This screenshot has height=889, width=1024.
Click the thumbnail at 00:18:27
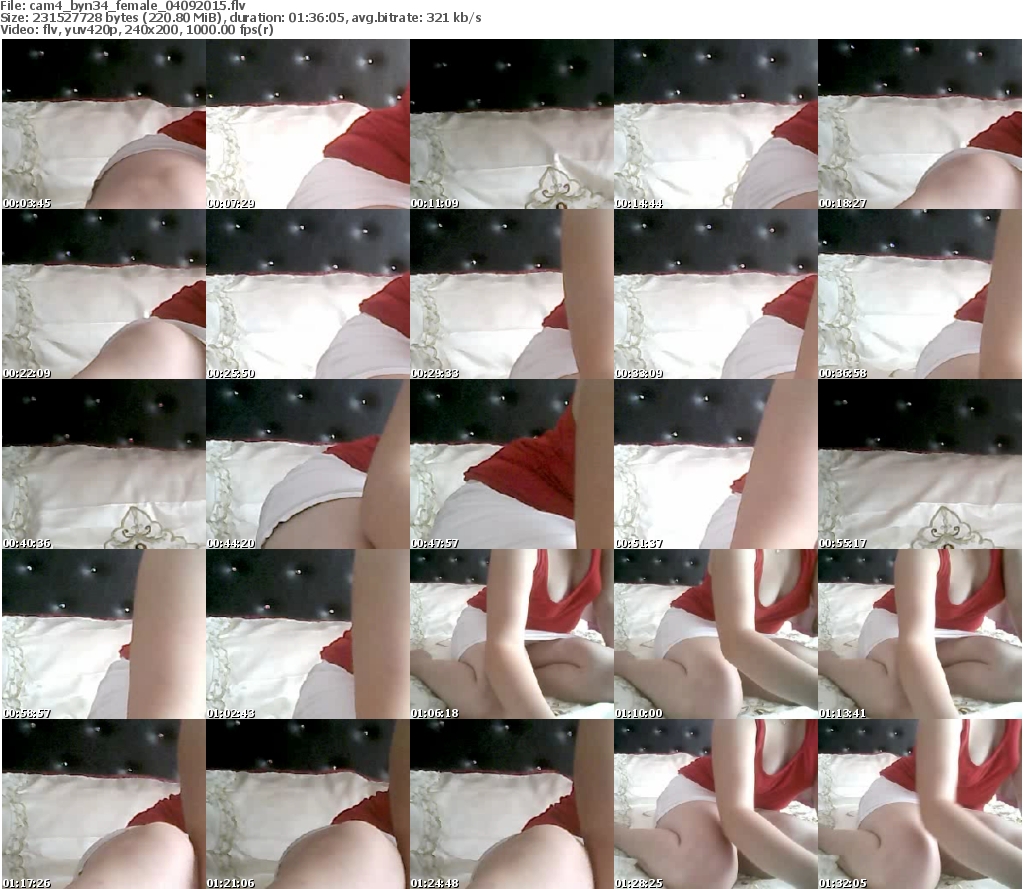pos(920,124)
